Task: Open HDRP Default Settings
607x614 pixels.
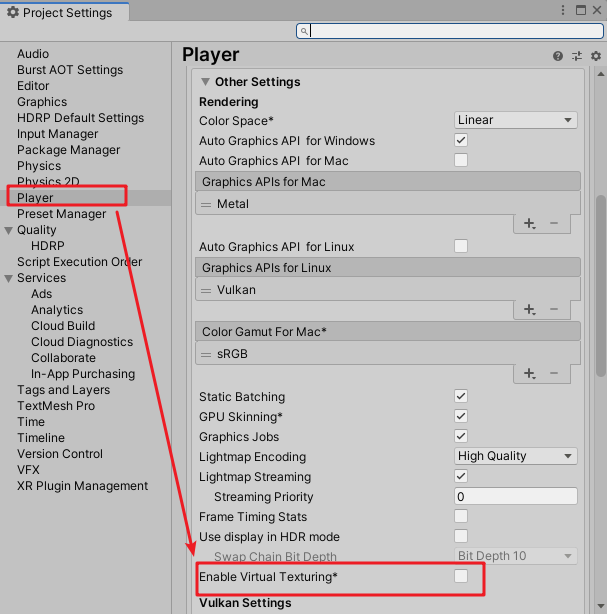Action: [80, 118]
